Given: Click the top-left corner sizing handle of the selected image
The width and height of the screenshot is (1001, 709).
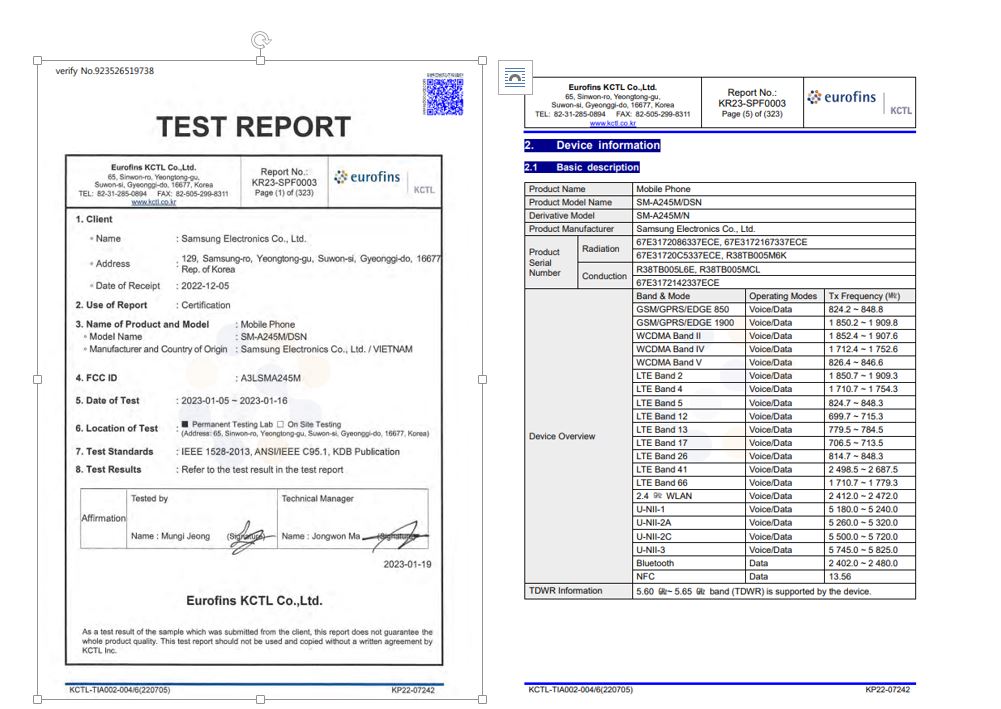Looking at the screenshot, I should point(38,61).
